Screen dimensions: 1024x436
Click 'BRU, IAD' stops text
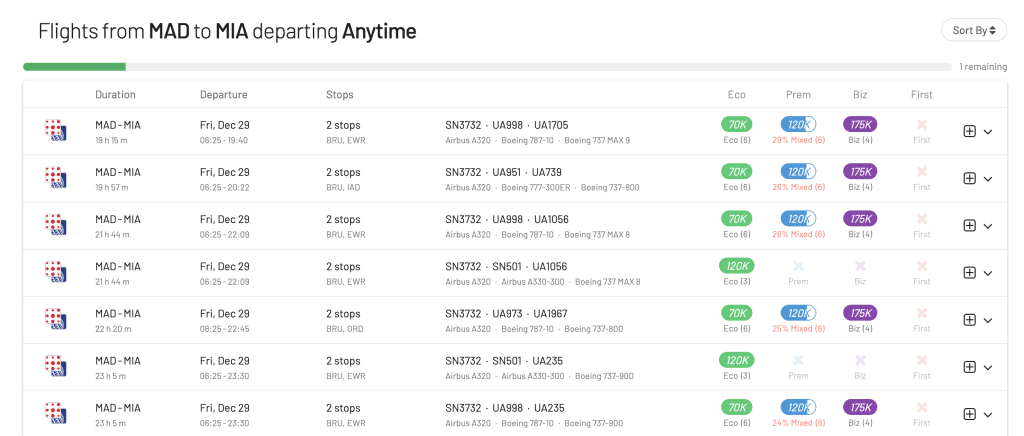click(x=343, y=187)
